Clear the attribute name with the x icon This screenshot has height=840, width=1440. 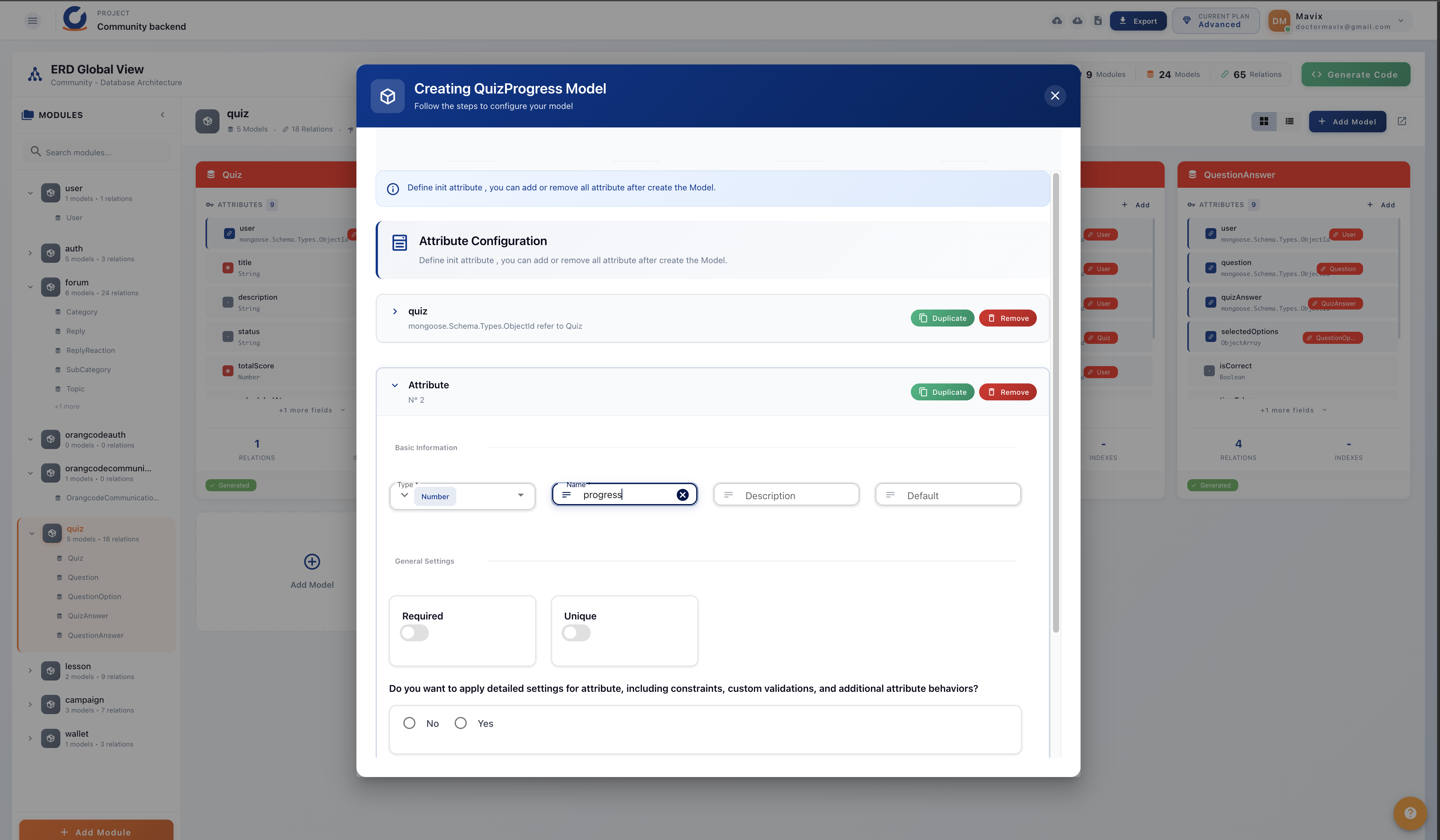683,495
